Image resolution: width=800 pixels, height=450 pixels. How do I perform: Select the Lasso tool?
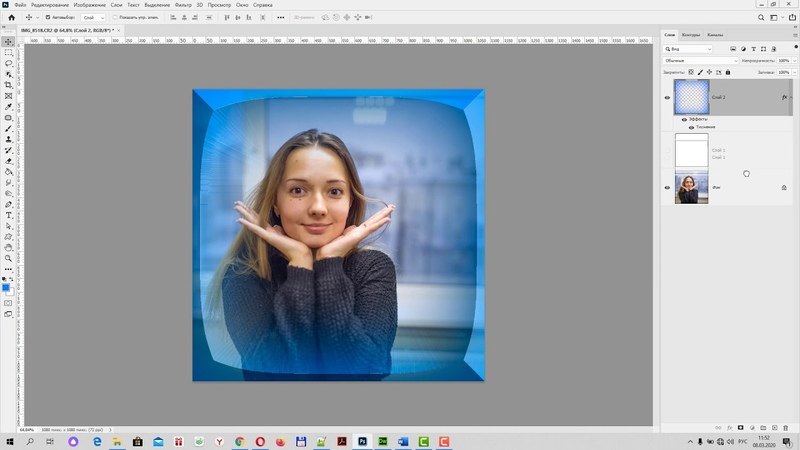point(8,63)
